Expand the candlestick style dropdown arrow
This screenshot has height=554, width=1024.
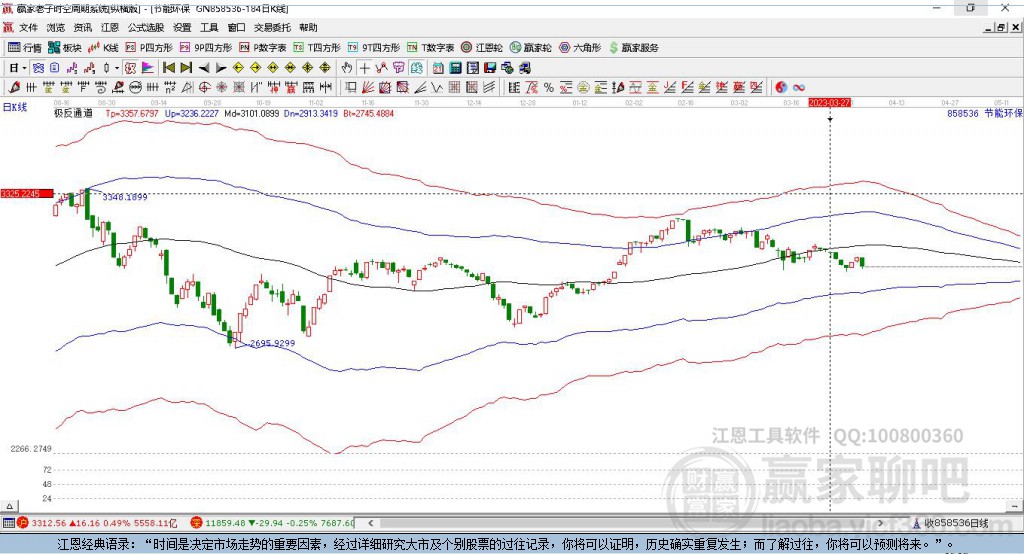tap(117, 68)
